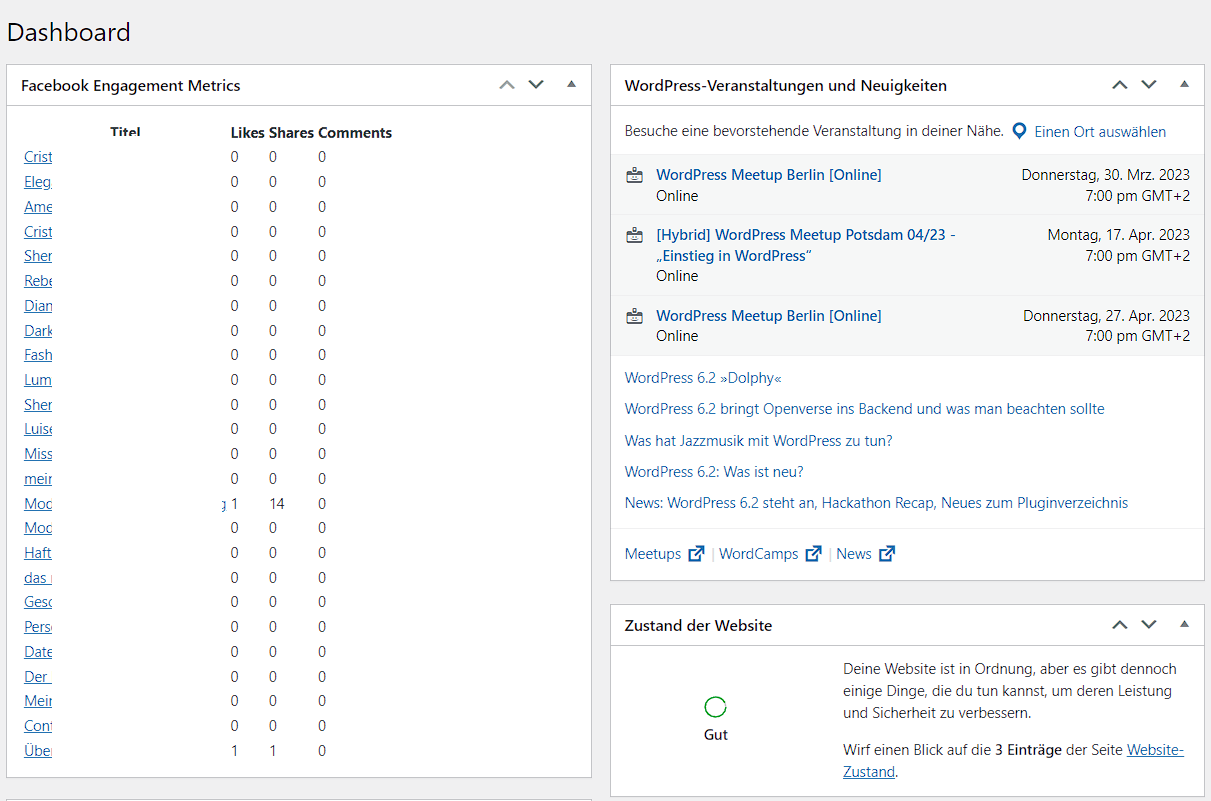Collapse the Zustand der Website widget

point(1184,625)
